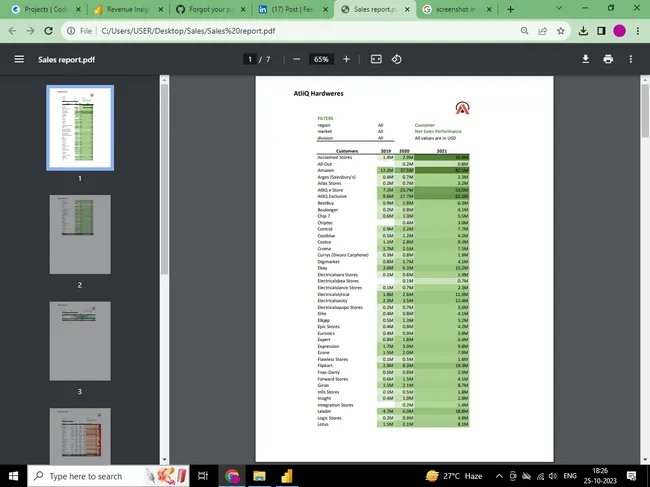Open Power BI from taskbar
650x487 pixels.
[x=287, y=476]
